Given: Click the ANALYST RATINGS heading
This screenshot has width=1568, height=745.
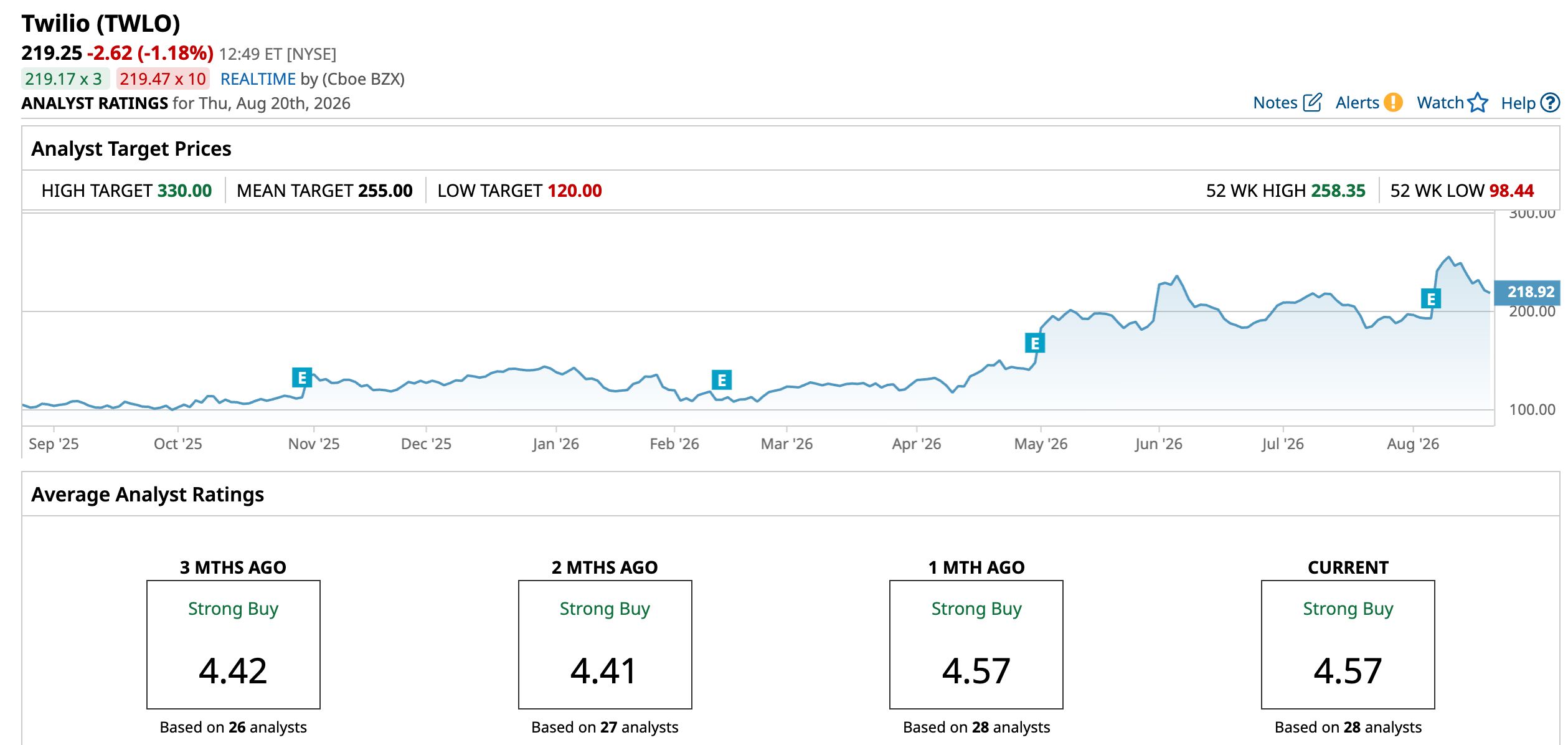Looking at the screenshot, I should (95, 103).
